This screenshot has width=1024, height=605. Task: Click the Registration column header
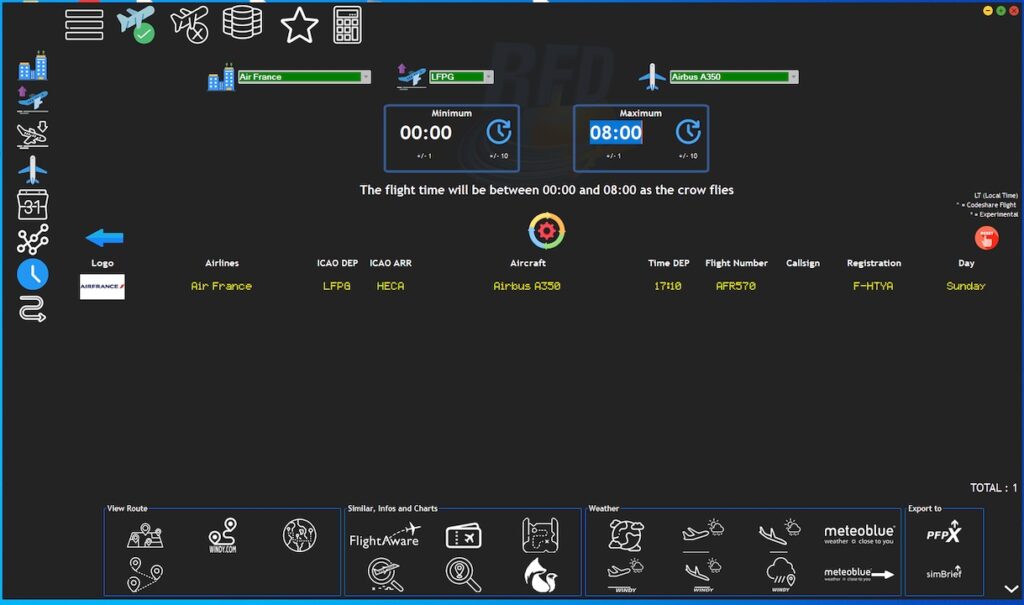(x=874, y=263)
